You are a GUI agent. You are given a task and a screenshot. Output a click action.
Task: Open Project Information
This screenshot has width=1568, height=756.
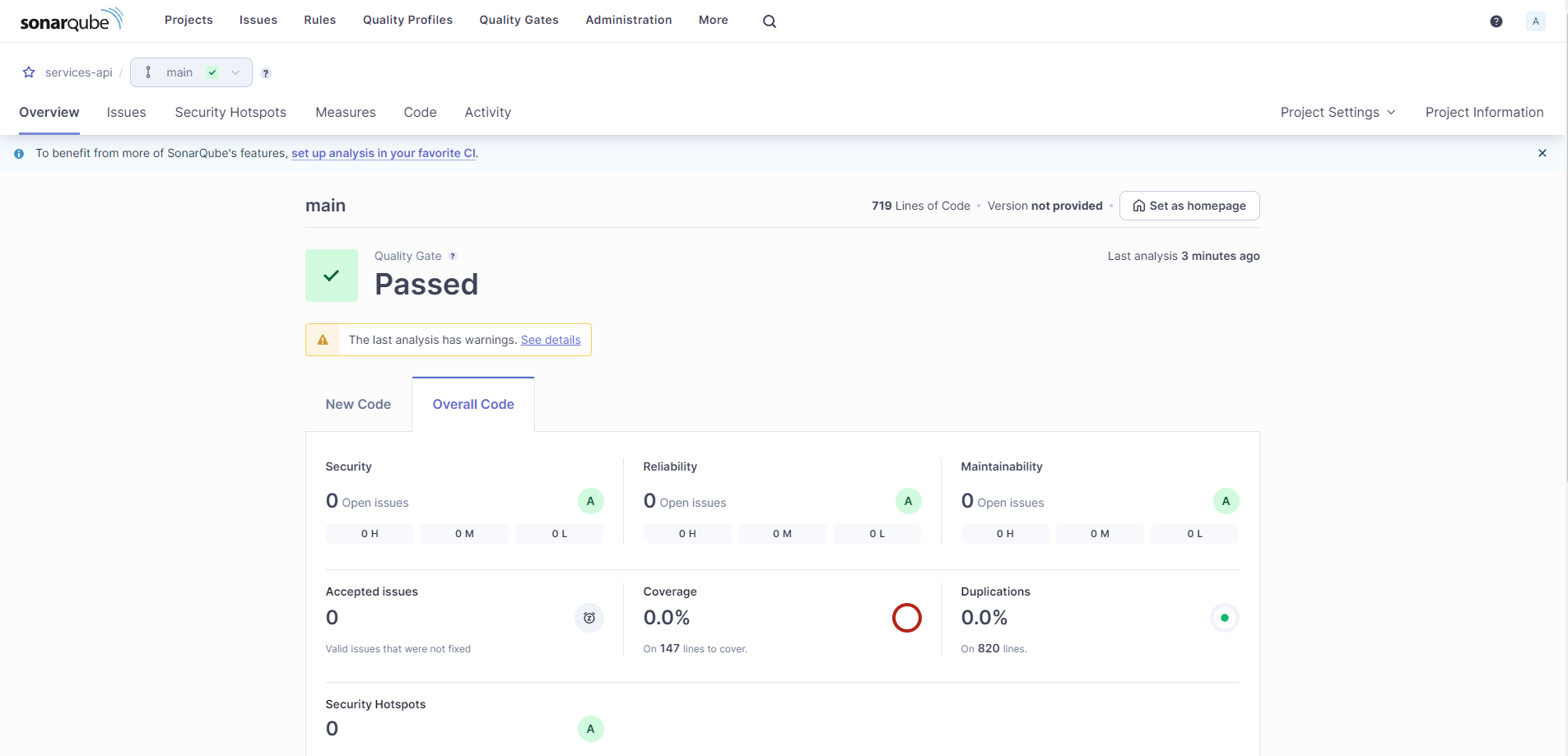click(1485, 113)
